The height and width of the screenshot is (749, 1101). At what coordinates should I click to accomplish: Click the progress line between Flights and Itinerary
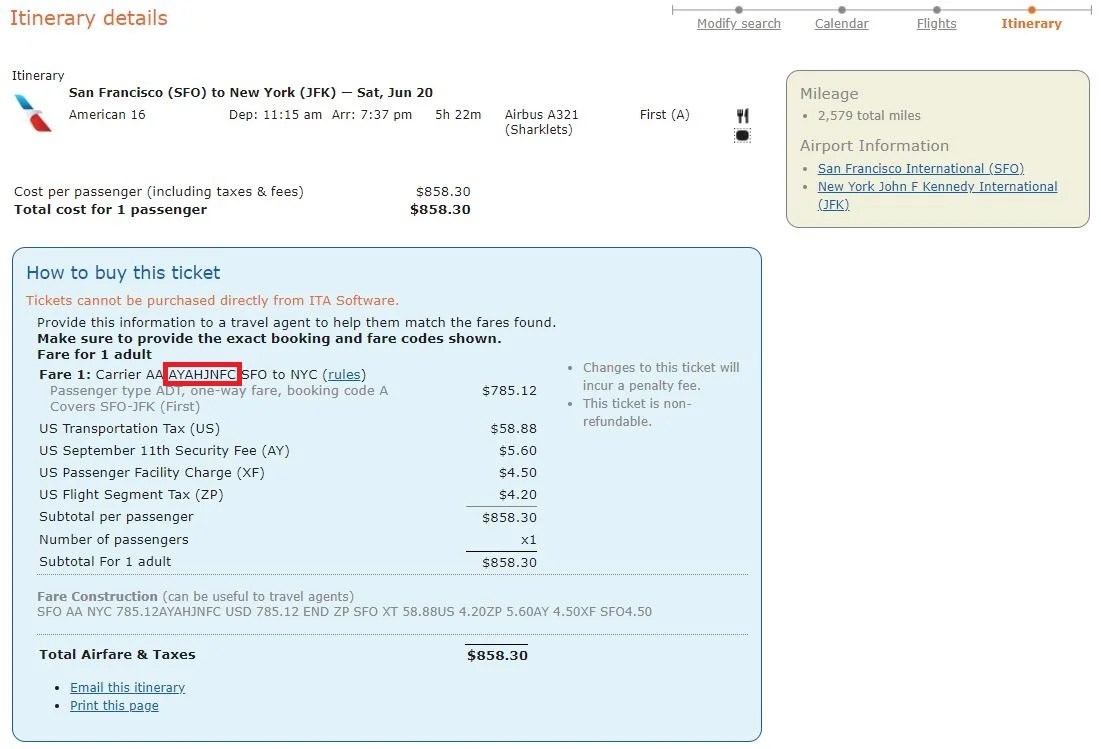pos(983,12)
